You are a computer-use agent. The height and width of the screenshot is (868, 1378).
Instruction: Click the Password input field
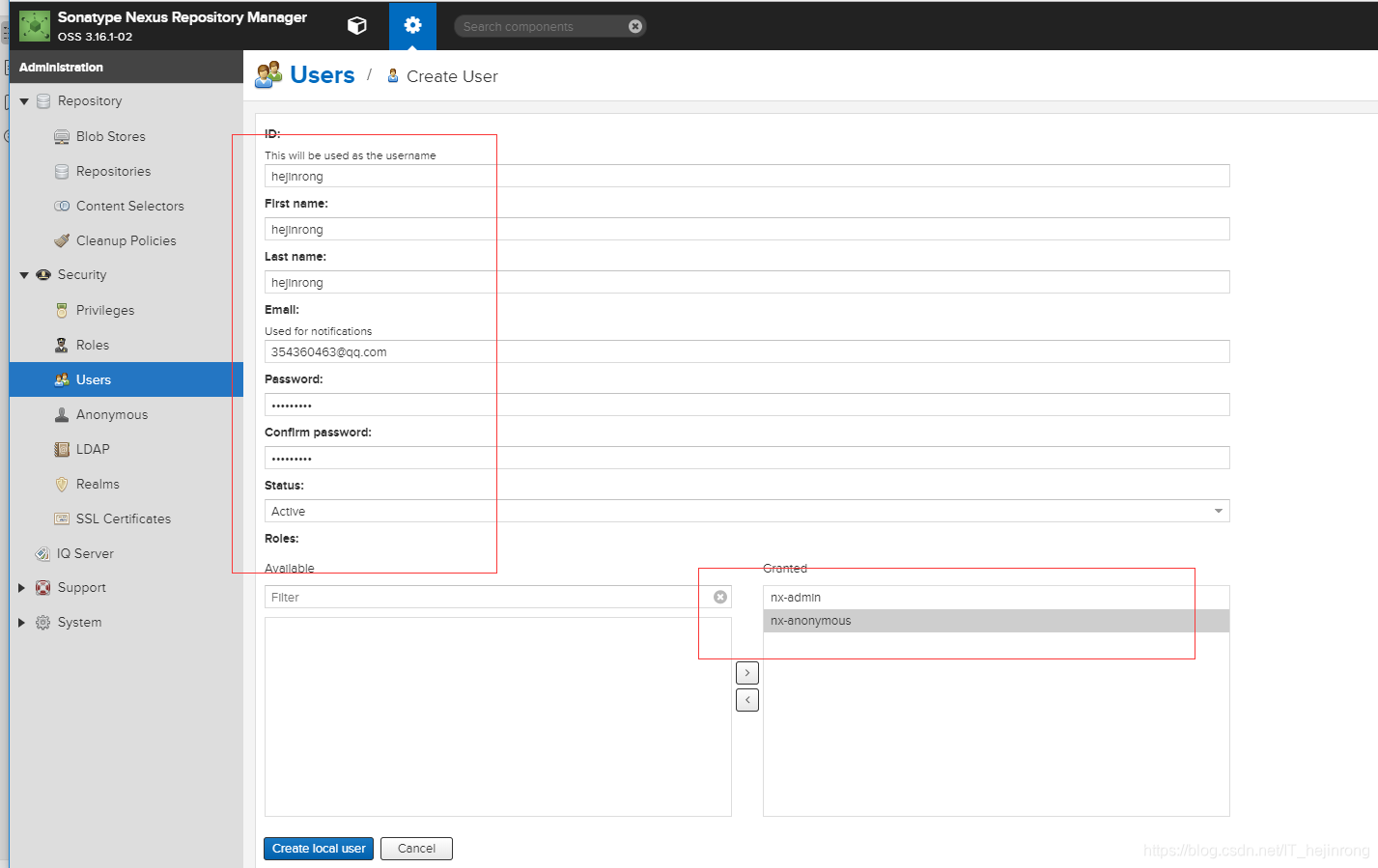tap(746, 405)
